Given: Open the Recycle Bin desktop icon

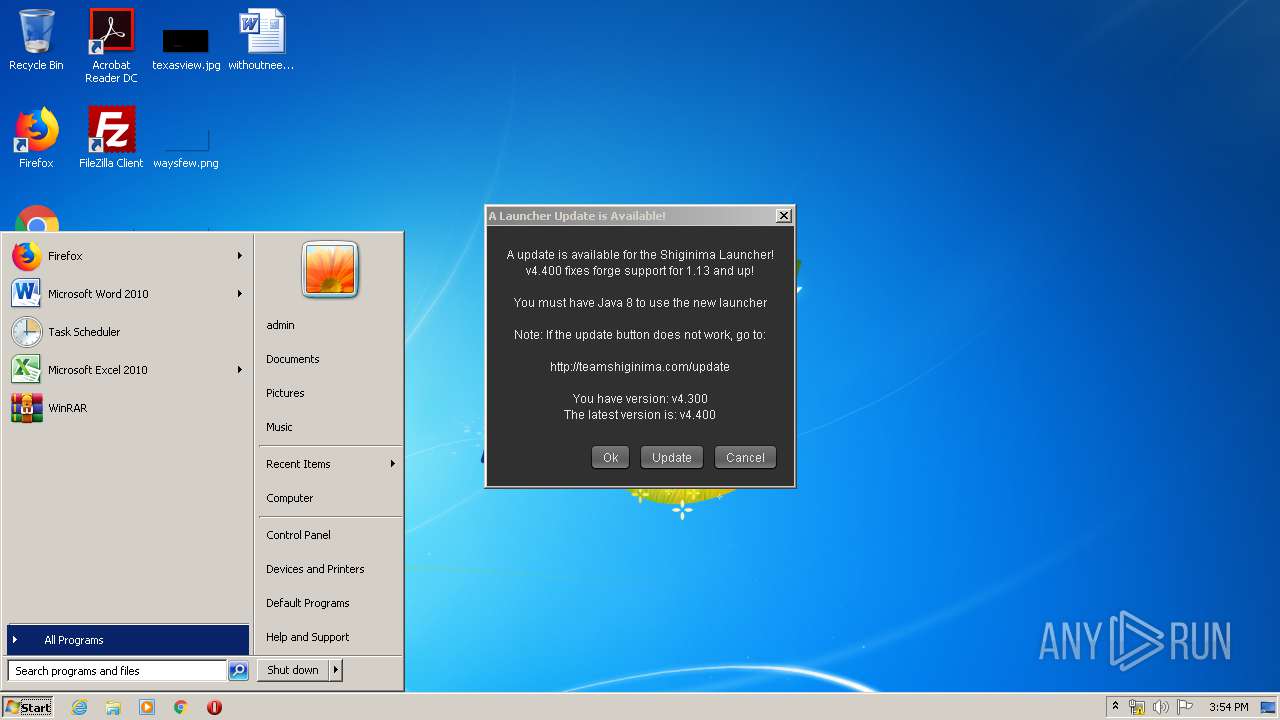Looking at the screenshot, I should 36,41.
